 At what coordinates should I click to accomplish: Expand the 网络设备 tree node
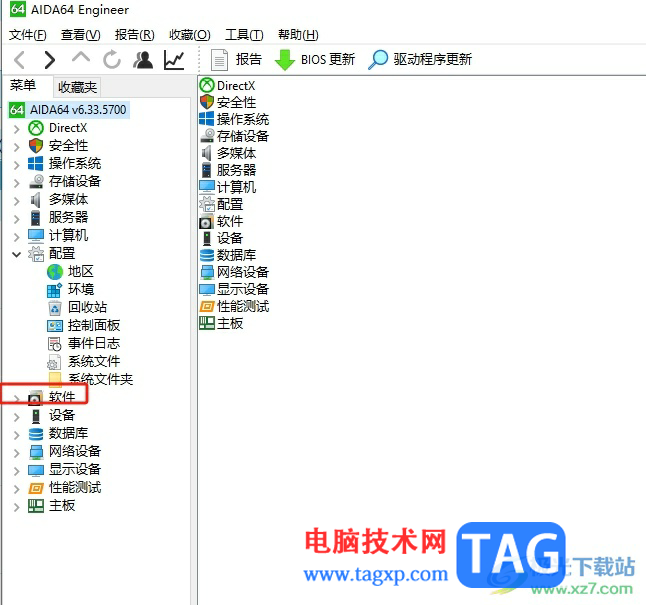tap(16, 453)
